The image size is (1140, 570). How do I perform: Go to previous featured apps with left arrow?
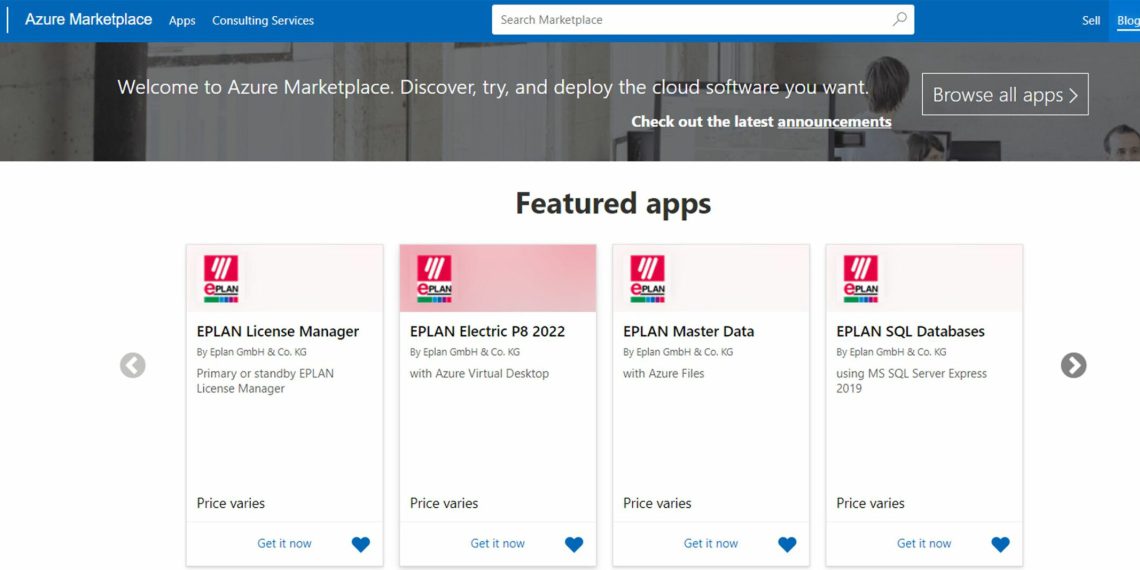pyautogui.click(x=133, y=365)
